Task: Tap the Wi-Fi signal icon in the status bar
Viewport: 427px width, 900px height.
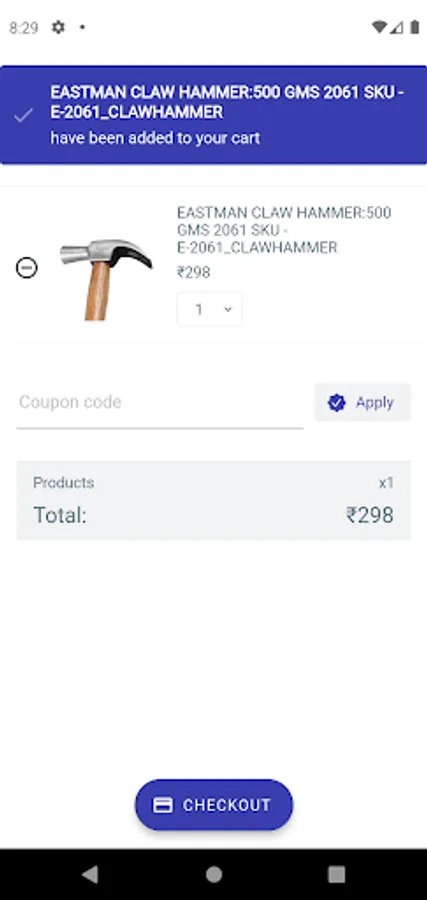Action: coord(379,27)
